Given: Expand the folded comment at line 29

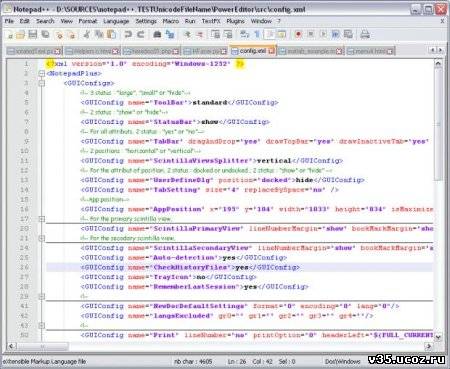Looking at the screenshot, I should tap(42, 296).
